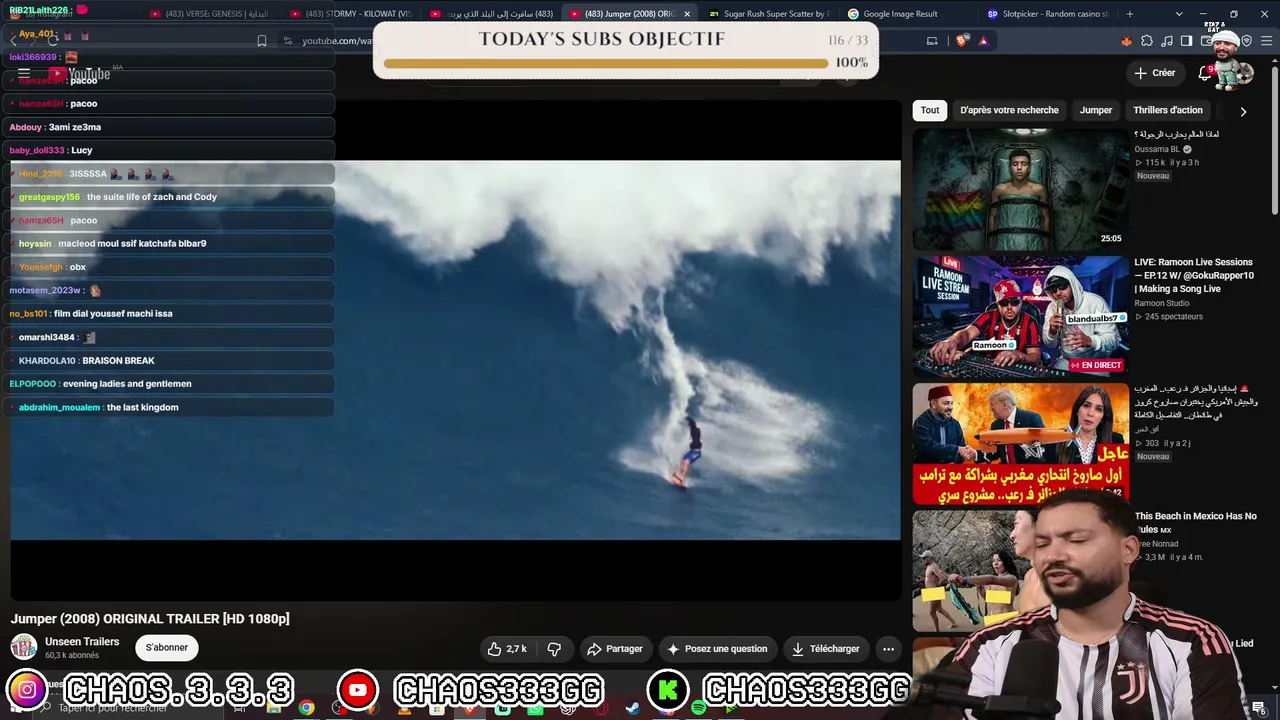
Task: Open the Ramoon Live Sessions thumbnail
Action: coord(1020,316)
